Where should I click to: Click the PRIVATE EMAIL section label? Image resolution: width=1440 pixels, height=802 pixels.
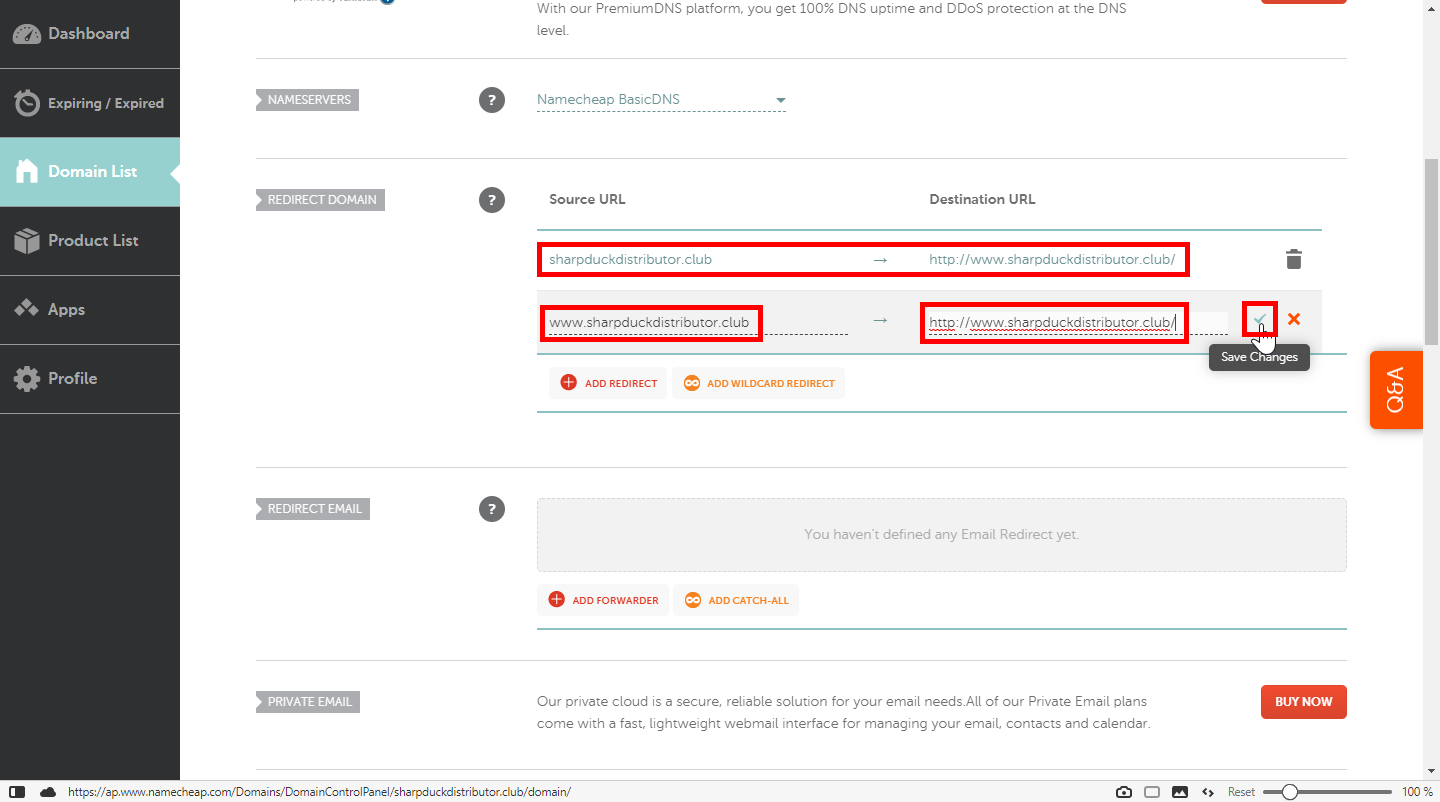[308, 702]
